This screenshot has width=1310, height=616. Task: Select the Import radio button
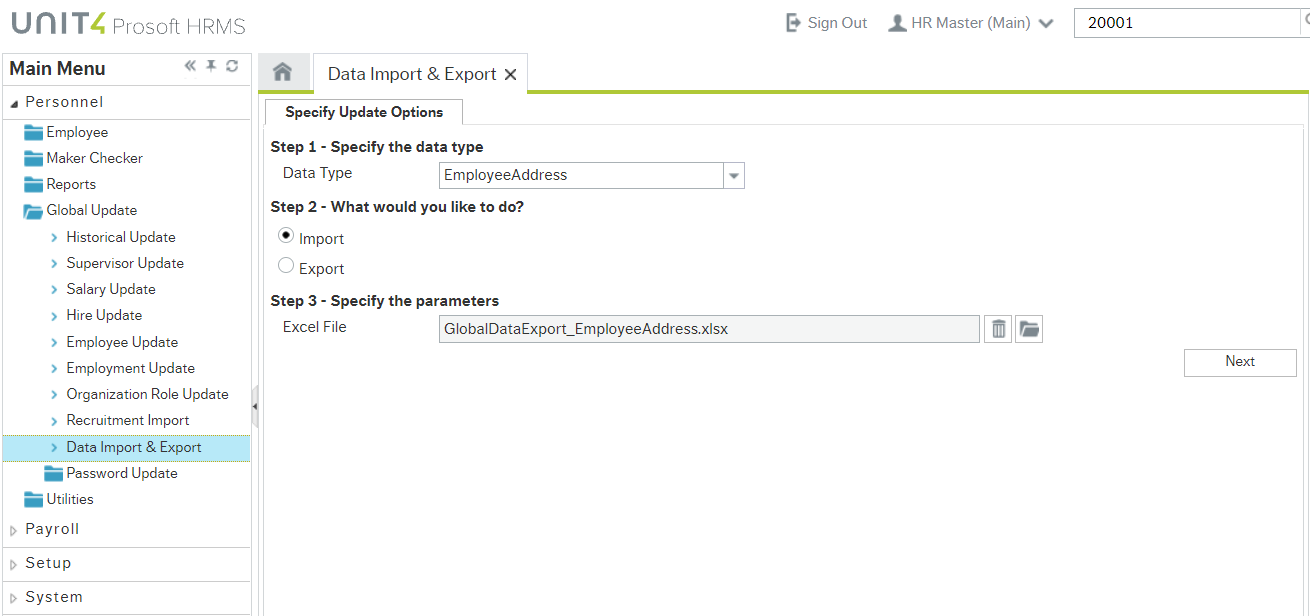click(x=286, y=236)
